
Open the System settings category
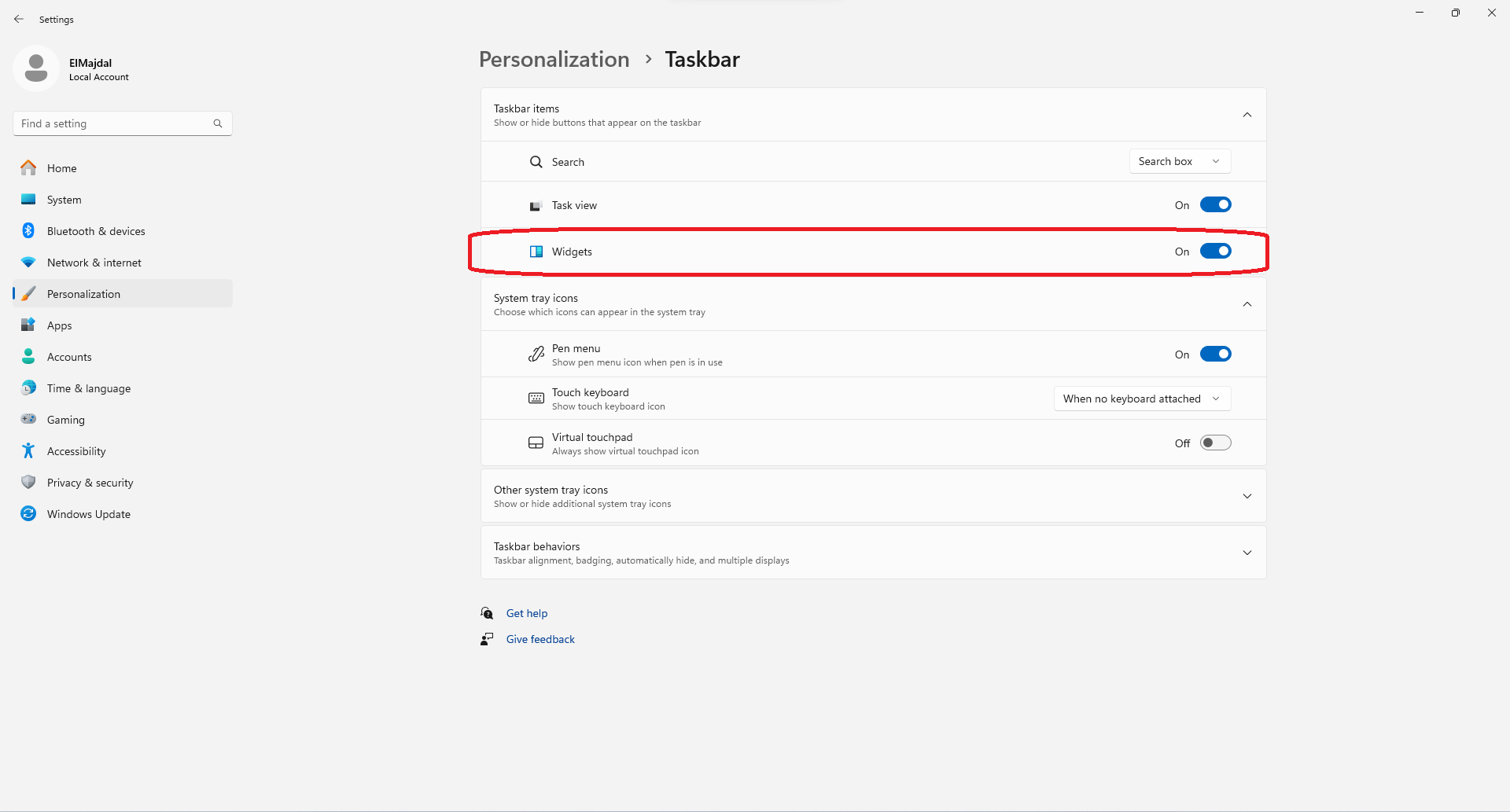pyautogui.click(x=64, y=200)
